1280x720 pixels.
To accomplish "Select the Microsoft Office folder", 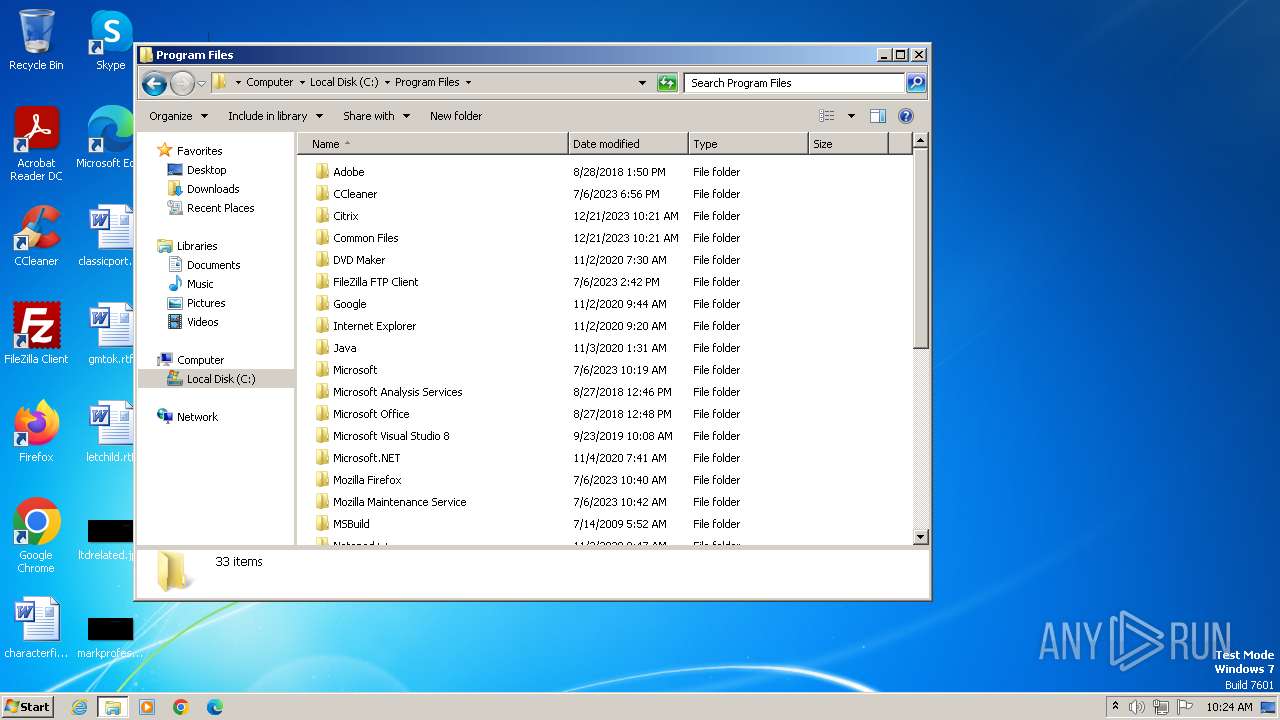I will tap(371, 414).
